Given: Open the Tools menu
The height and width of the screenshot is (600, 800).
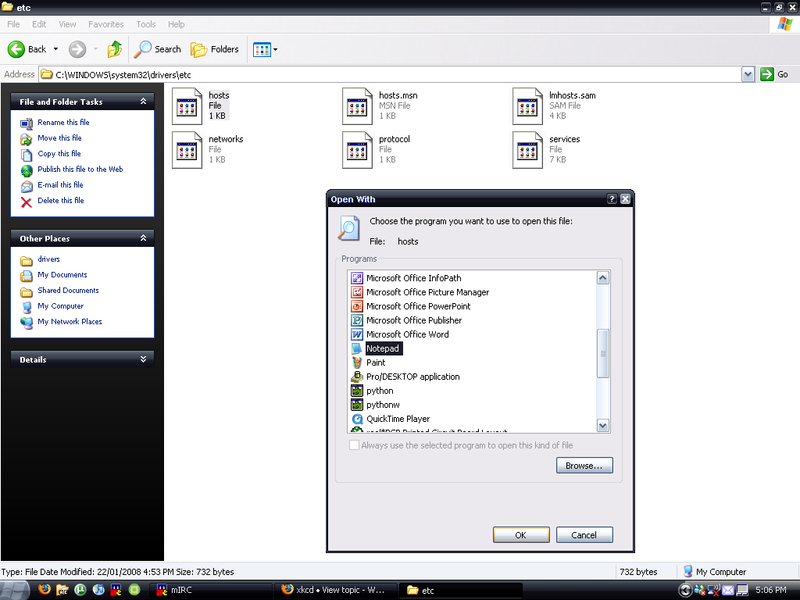Looking at the screenshot, I should point(146,24).
